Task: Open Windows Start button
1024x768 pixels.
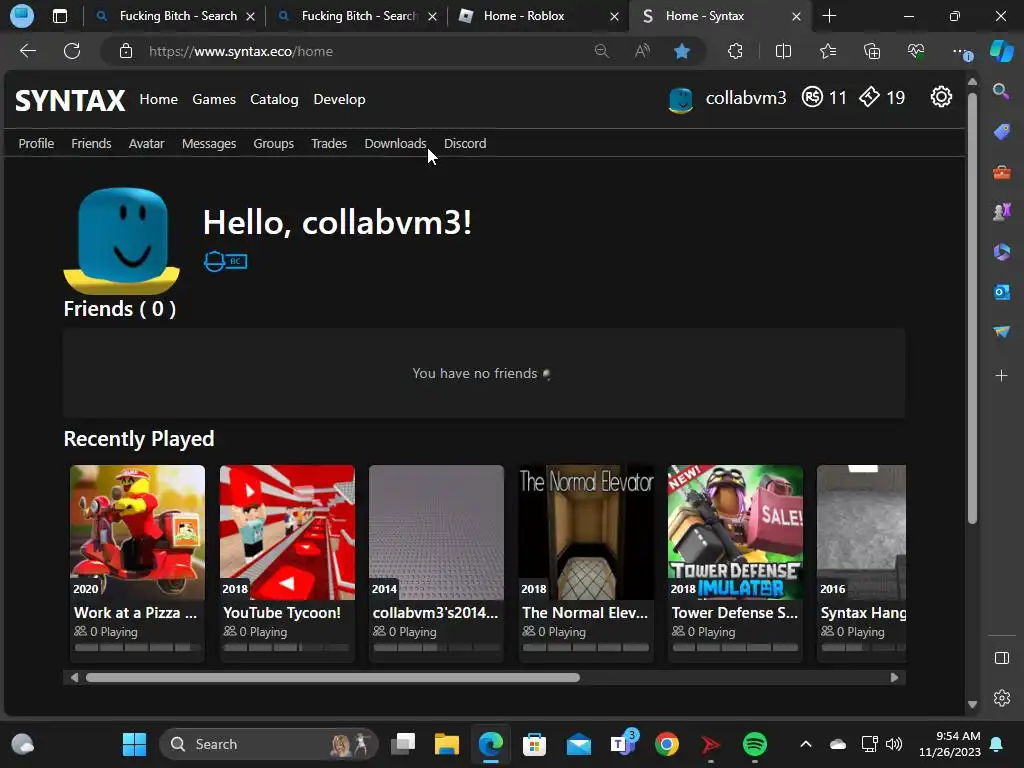Action: 135,744
